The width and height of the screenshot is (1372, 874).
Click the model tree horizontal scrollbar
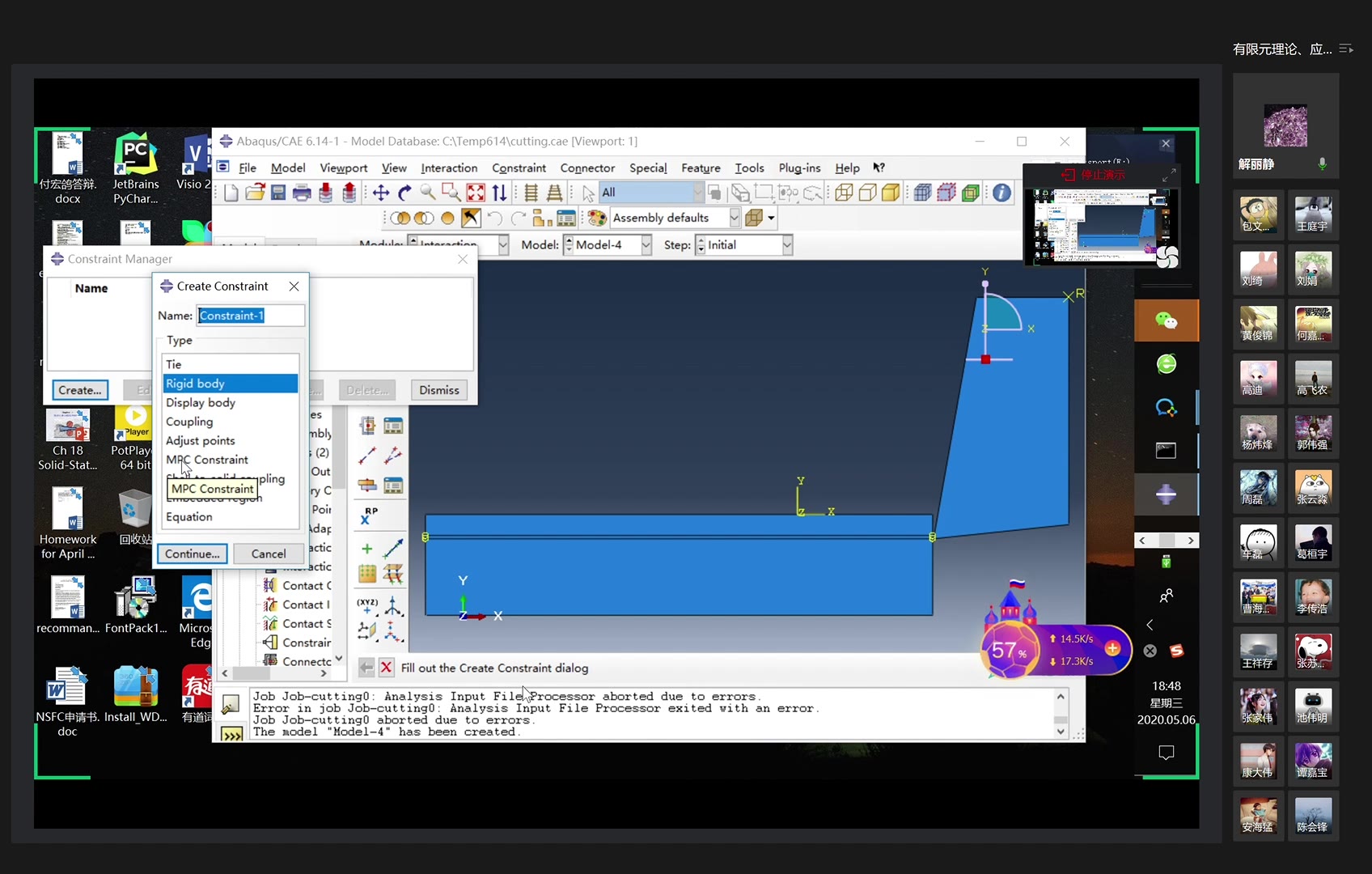pyautogui.click(x=273, y=673)
